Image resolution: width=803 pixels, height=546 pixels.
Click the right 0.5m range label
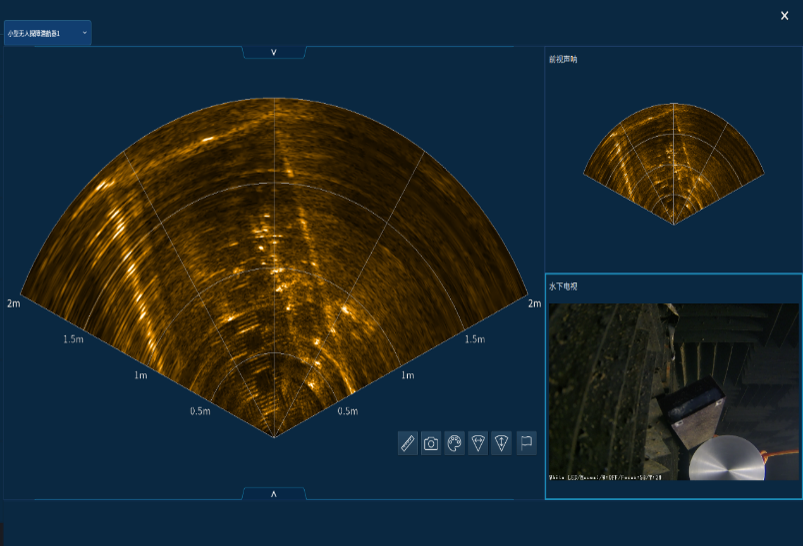tap(347, 411)
